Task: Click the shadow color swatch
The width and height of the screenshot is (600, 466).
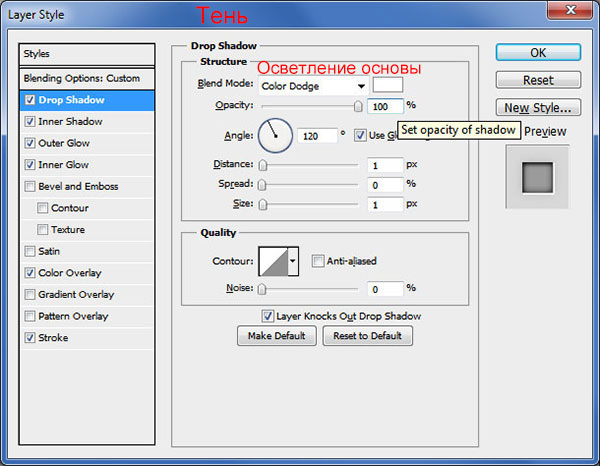Action: [x=388, y=86]
